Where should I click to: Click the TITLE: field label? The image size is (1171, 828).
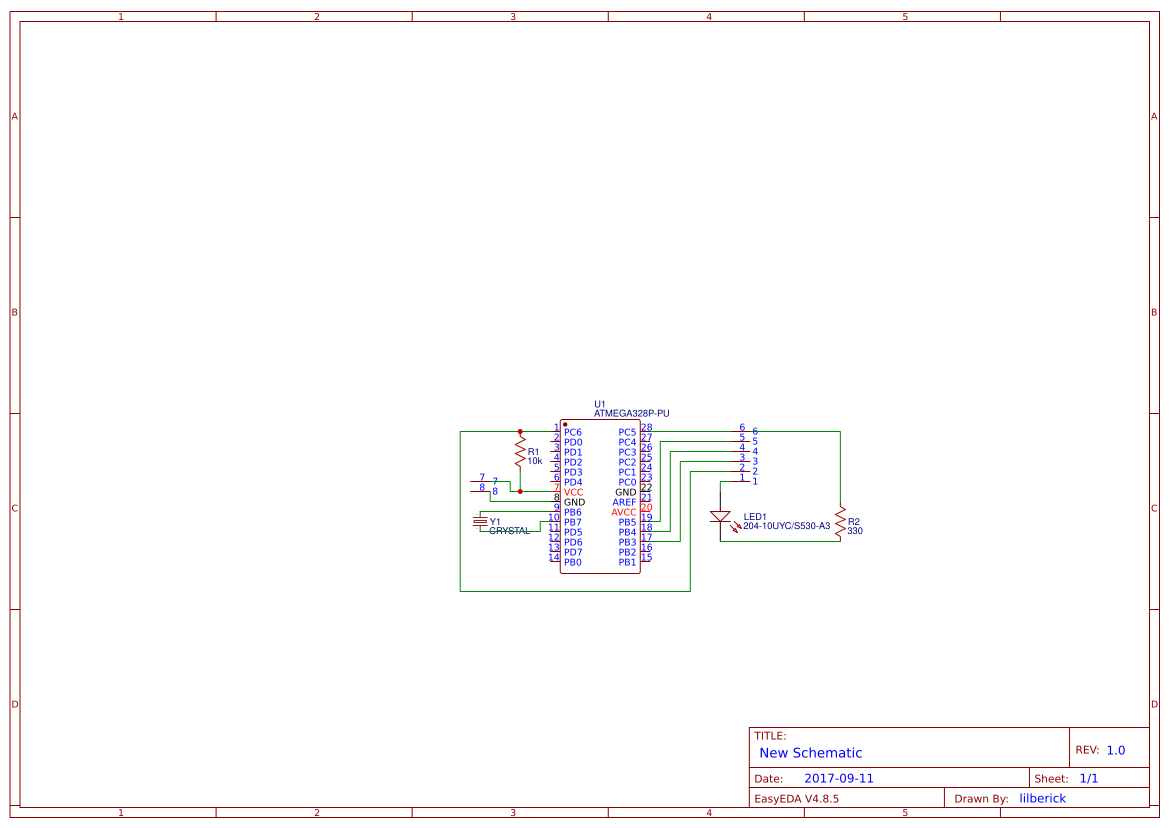(x=770, y=735)
